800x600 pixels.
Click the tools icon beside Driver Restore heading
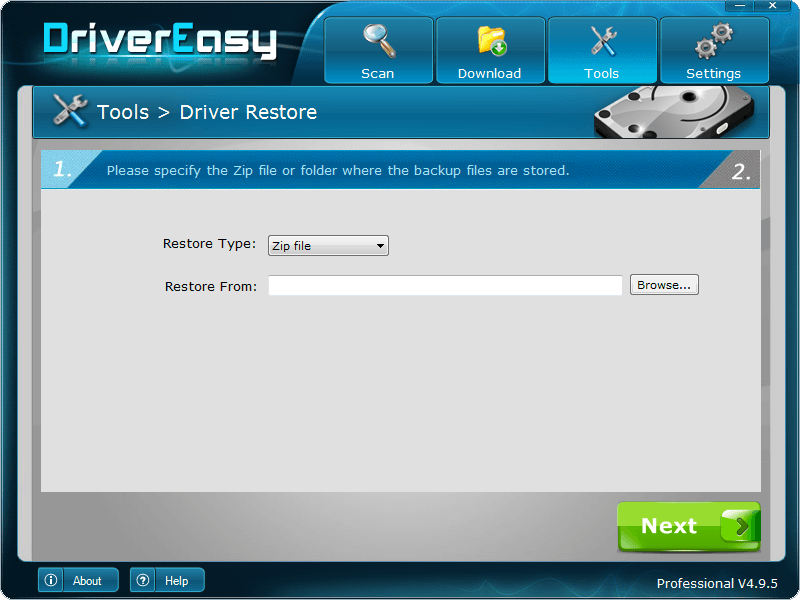(x=69, y=112)
